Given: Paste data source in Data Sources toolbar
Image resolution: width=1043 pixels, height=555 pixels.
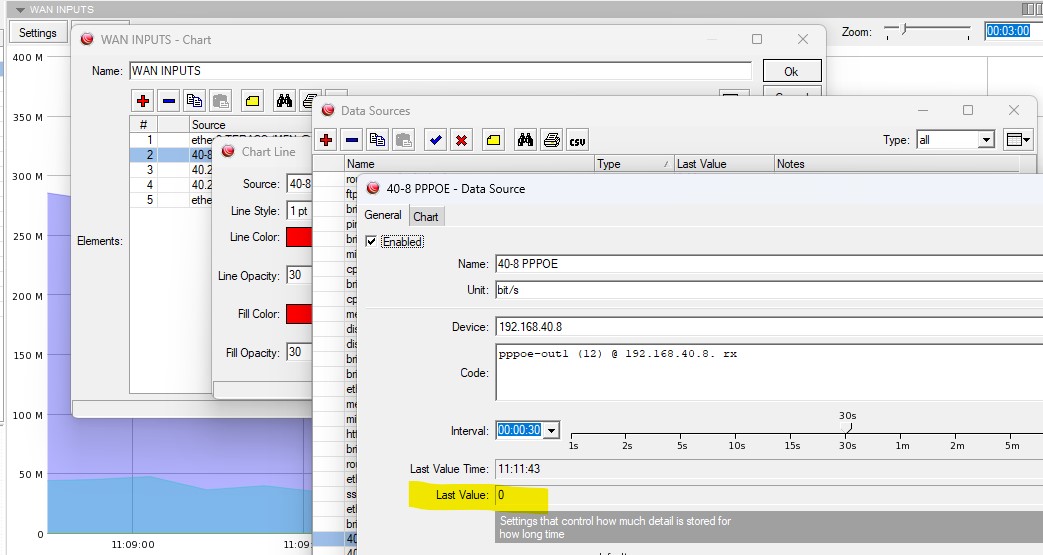Looking at the screenshot, I should (x=403, y=140).
